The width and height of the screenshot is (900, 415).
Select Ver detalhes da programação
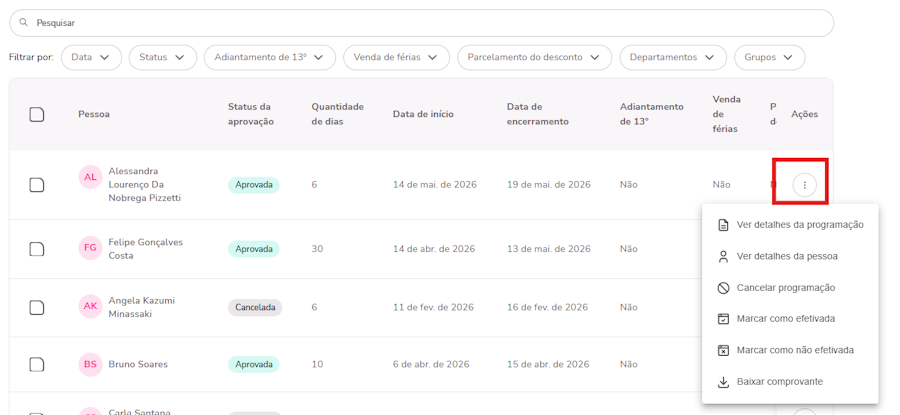(x=790, y=225)
